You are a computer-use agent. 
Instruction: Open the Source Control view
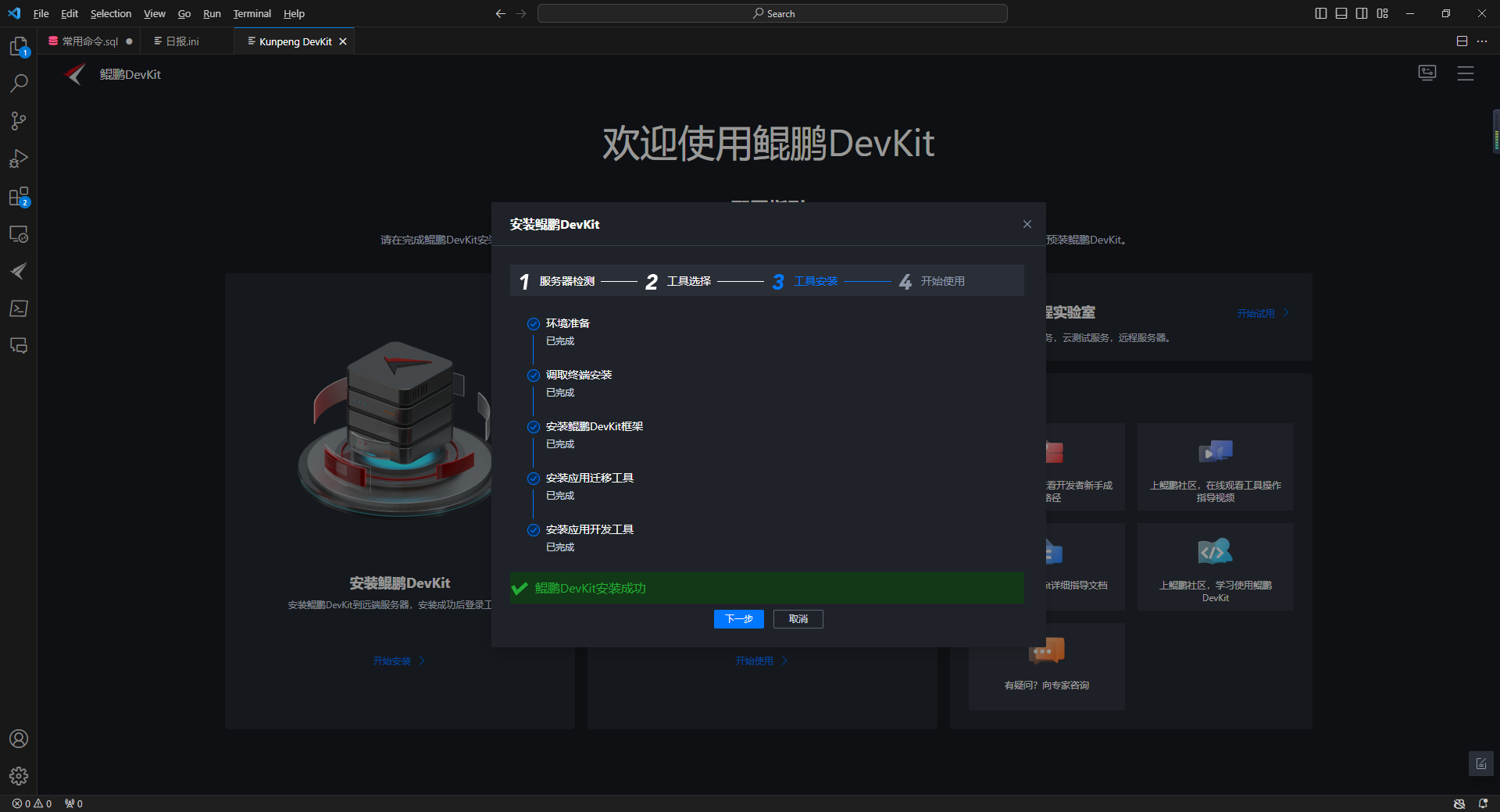(19, 121)
